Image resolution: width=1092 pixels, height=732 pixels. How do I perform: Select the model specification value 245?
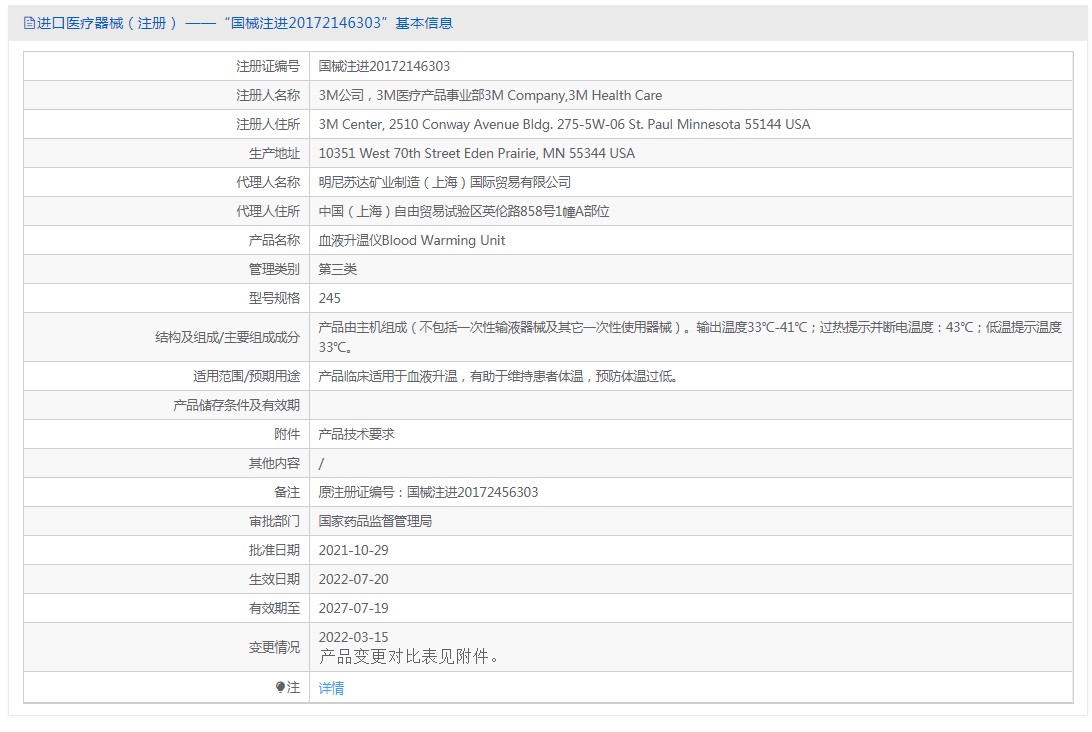[x=329, y=298]
